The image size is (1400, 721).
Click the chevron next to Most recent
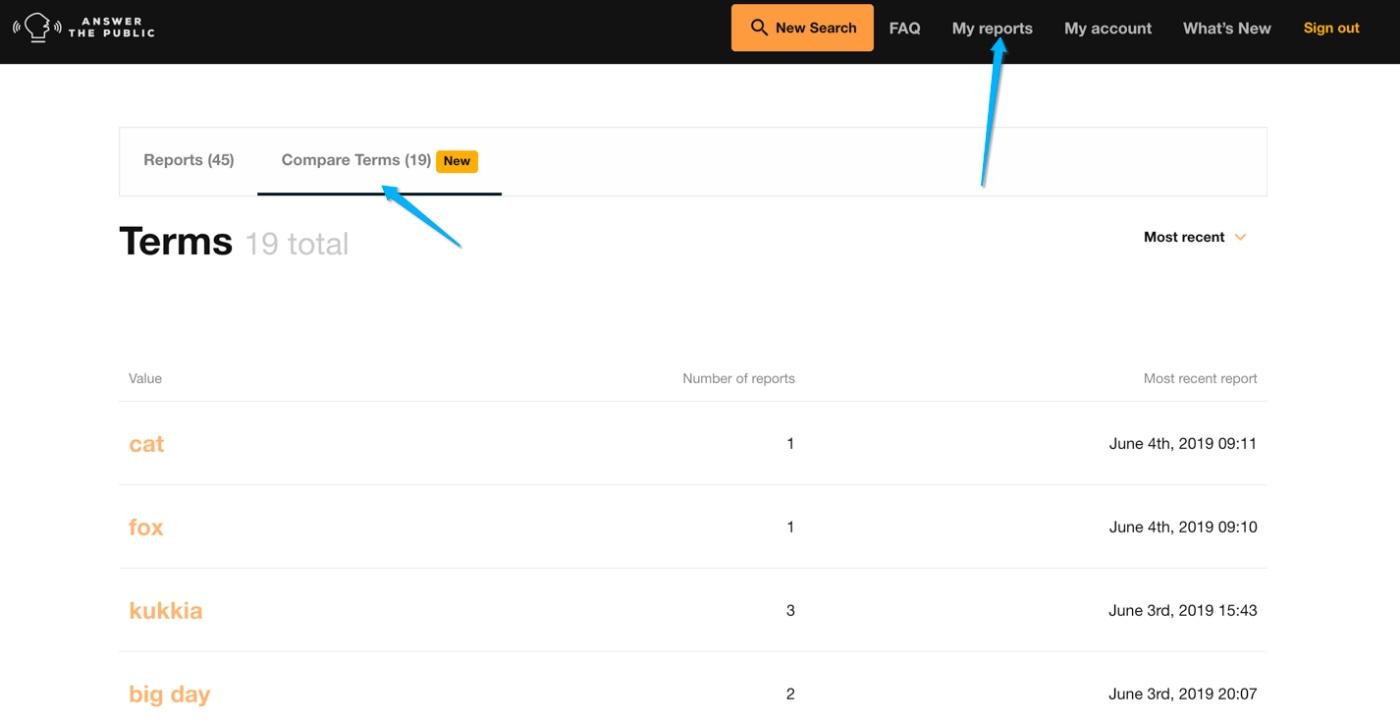coord(1240,237)
